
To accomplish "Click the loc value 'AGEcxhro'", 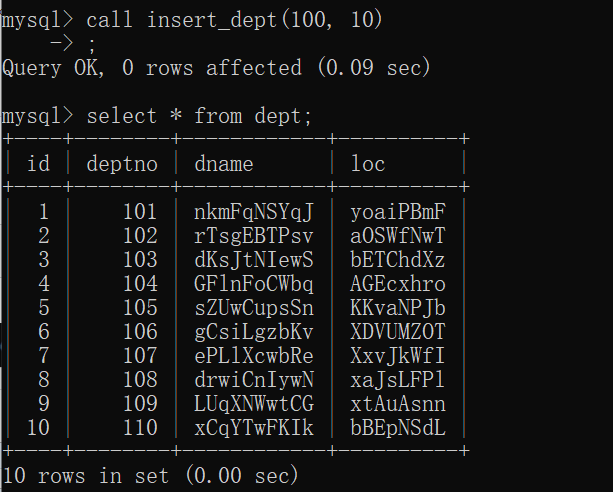I will tap(398, 284).
